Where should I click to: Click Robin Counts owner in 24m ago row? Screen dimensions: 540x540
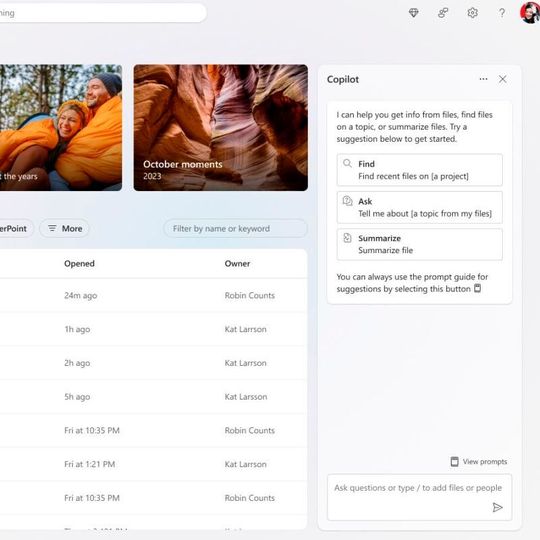coord(250,295)
